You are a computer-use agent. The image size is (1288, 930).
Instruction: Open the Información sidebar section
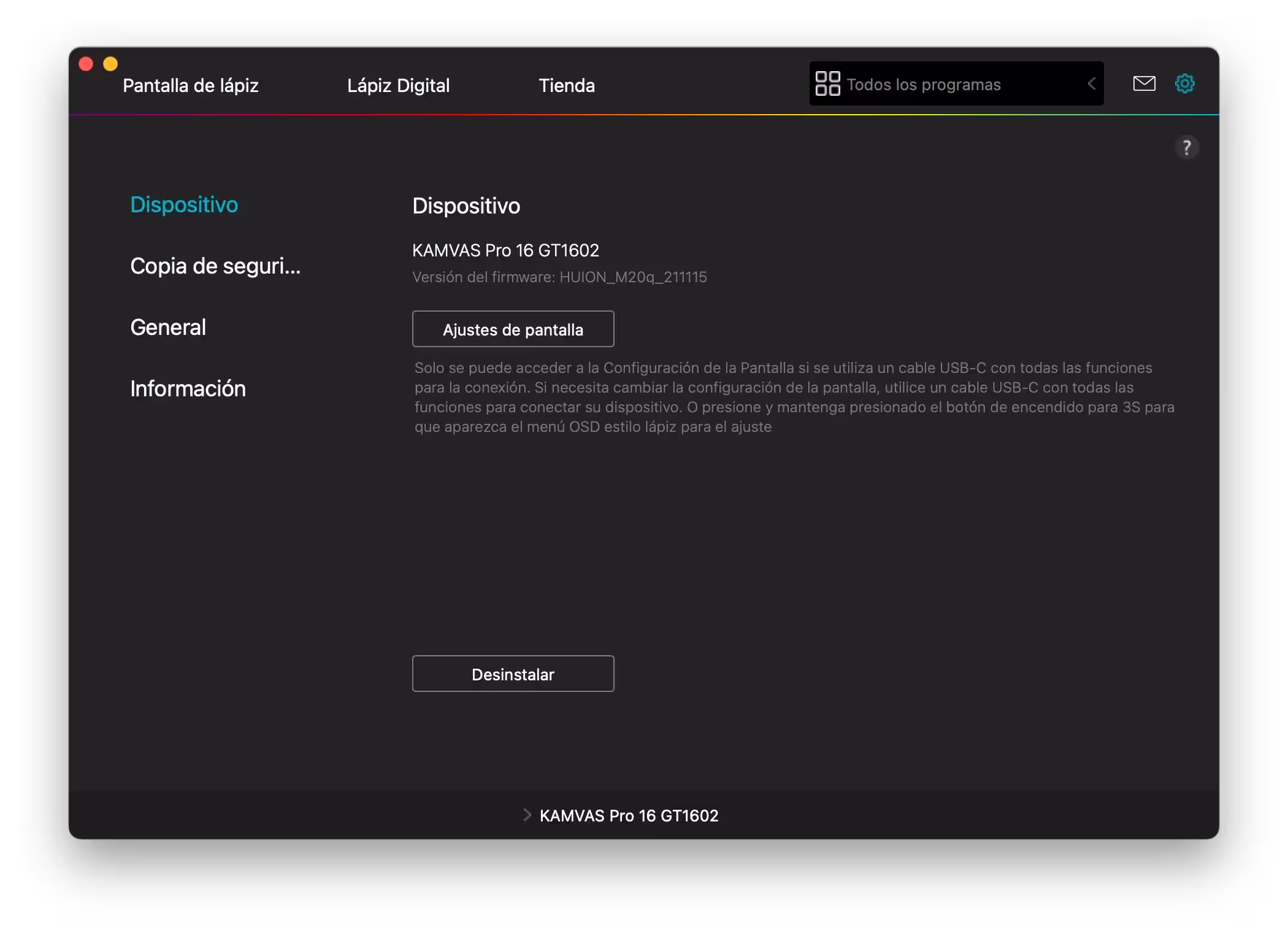pyautogui.click(x=188, y=388)
